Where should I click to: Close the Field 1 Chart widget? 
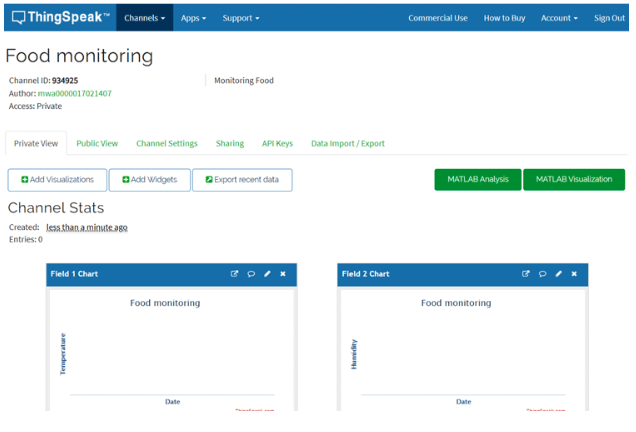pos(283,274)
